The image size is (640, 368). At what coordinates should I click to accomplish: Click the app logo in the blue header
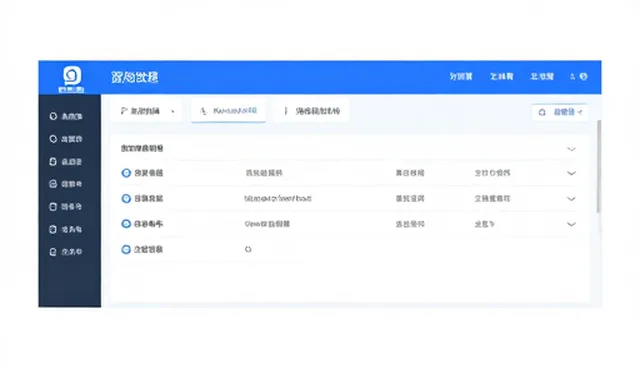click(x=72, y=78)
